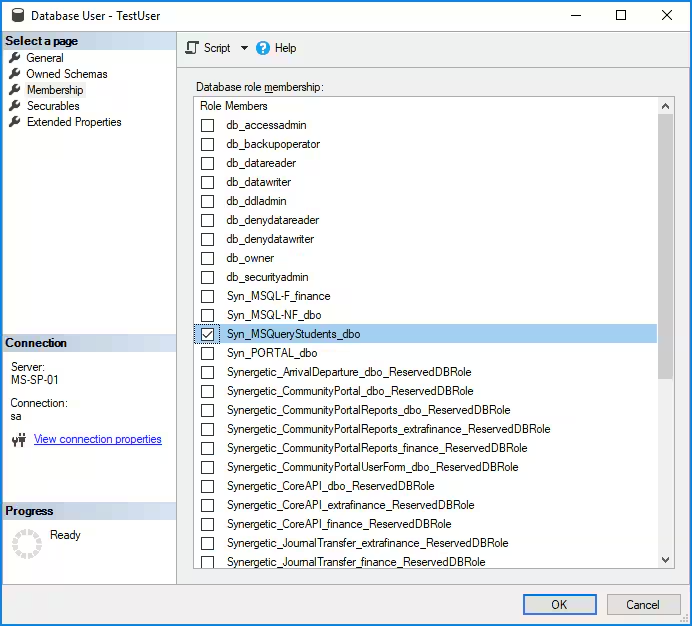
Task: Select the db_owner role name text
Action: (250, 258)
